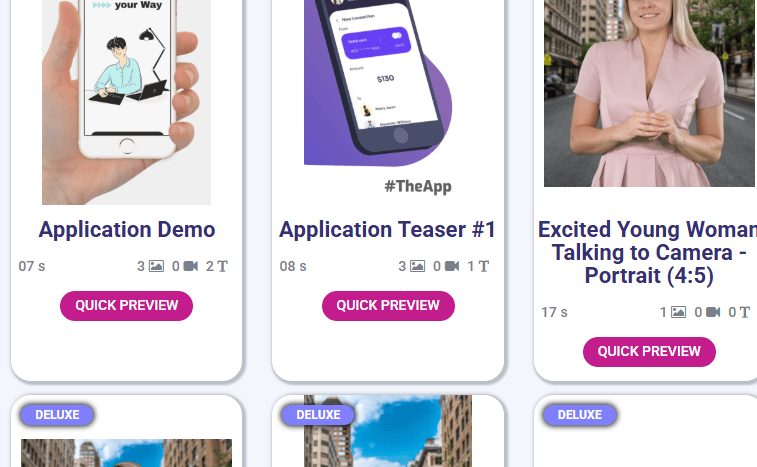Image resolution: width=757 pixels, height=467 pixels.
Task: Select the Excited Young Woman Talking to Camera title
Action: [648, 253]
